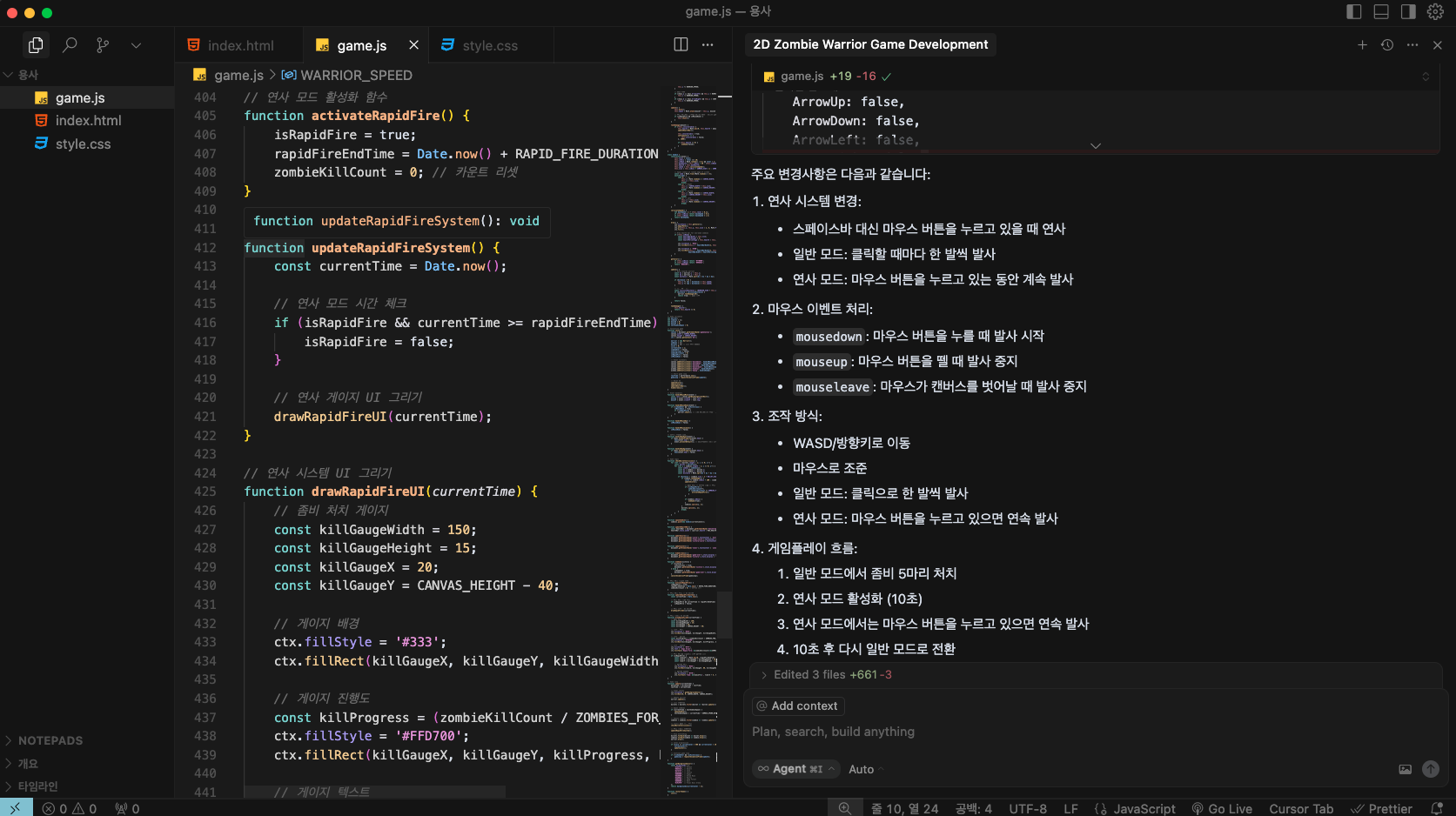Close the AI chat panel
The image size is (1456, 816).
click(x=1438, y=44)
